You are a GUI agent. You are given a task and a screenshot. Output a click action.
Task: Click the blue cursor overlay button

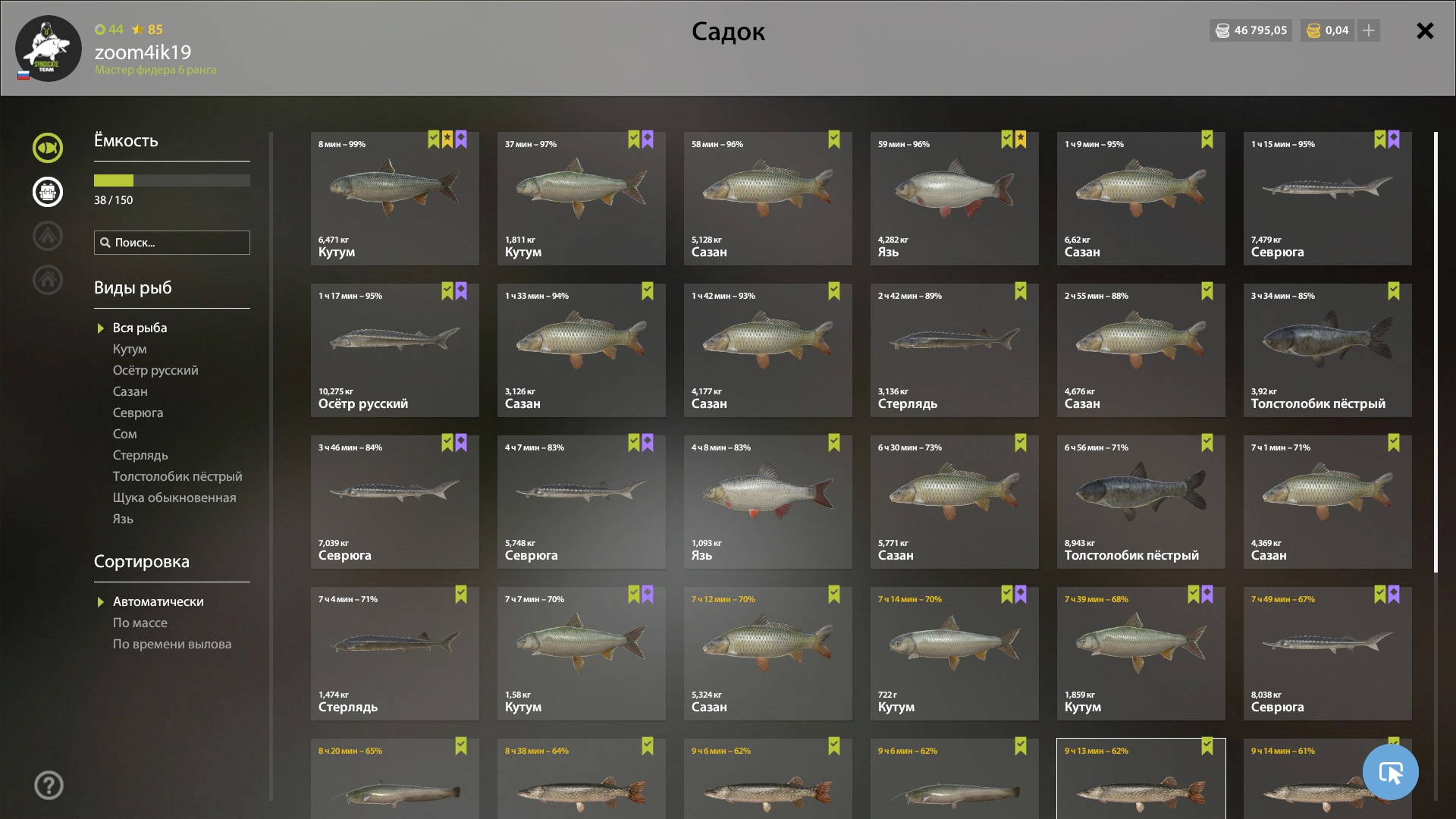pos(1390,772)
